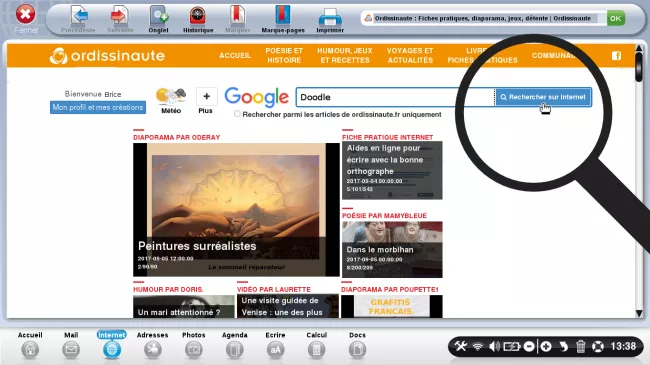Open the Facebook icon in orange header
The image size is (650, 365).
(616, 56)
